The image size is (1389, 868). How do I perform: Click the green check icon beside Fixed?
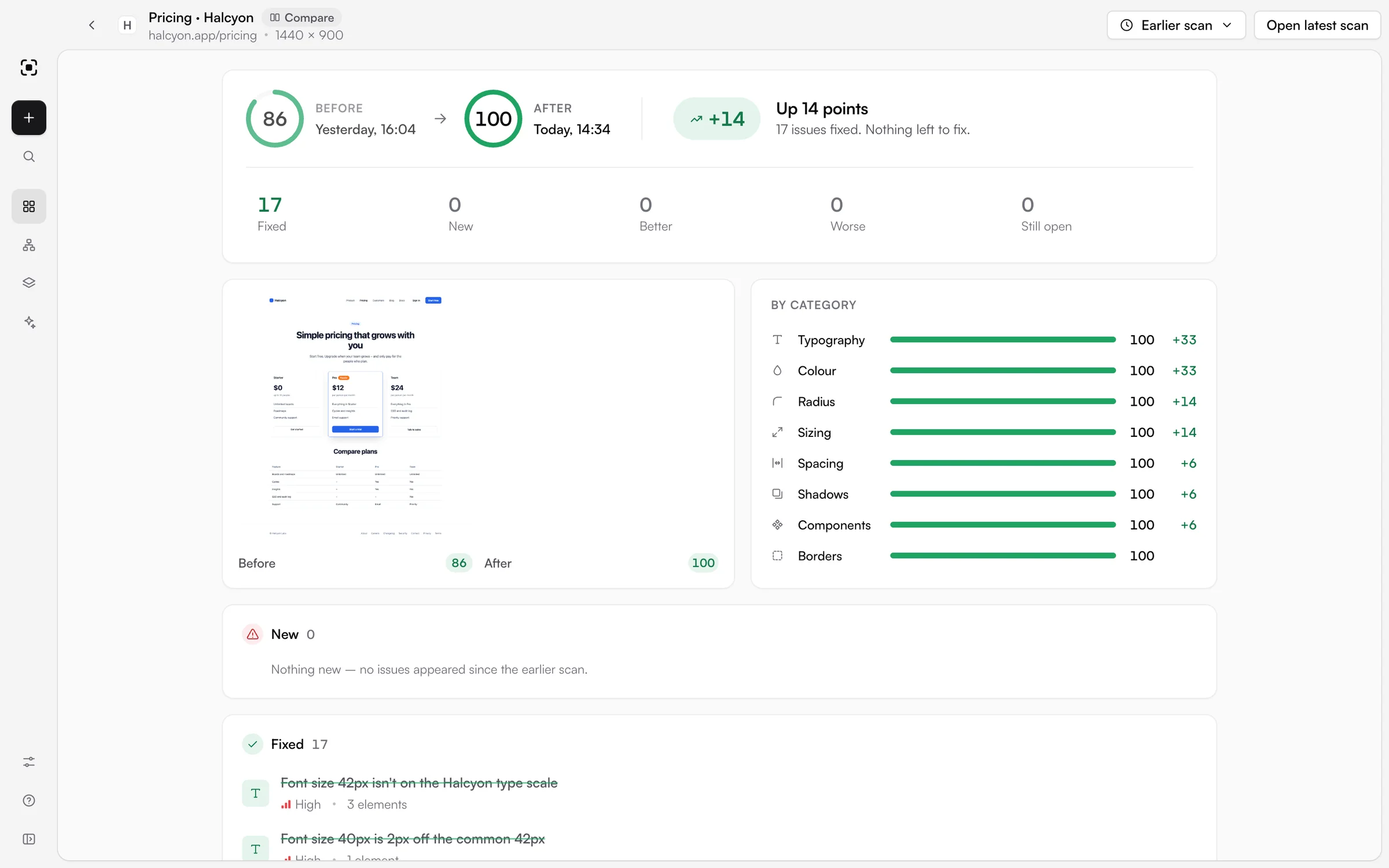[x=253, y=744]
